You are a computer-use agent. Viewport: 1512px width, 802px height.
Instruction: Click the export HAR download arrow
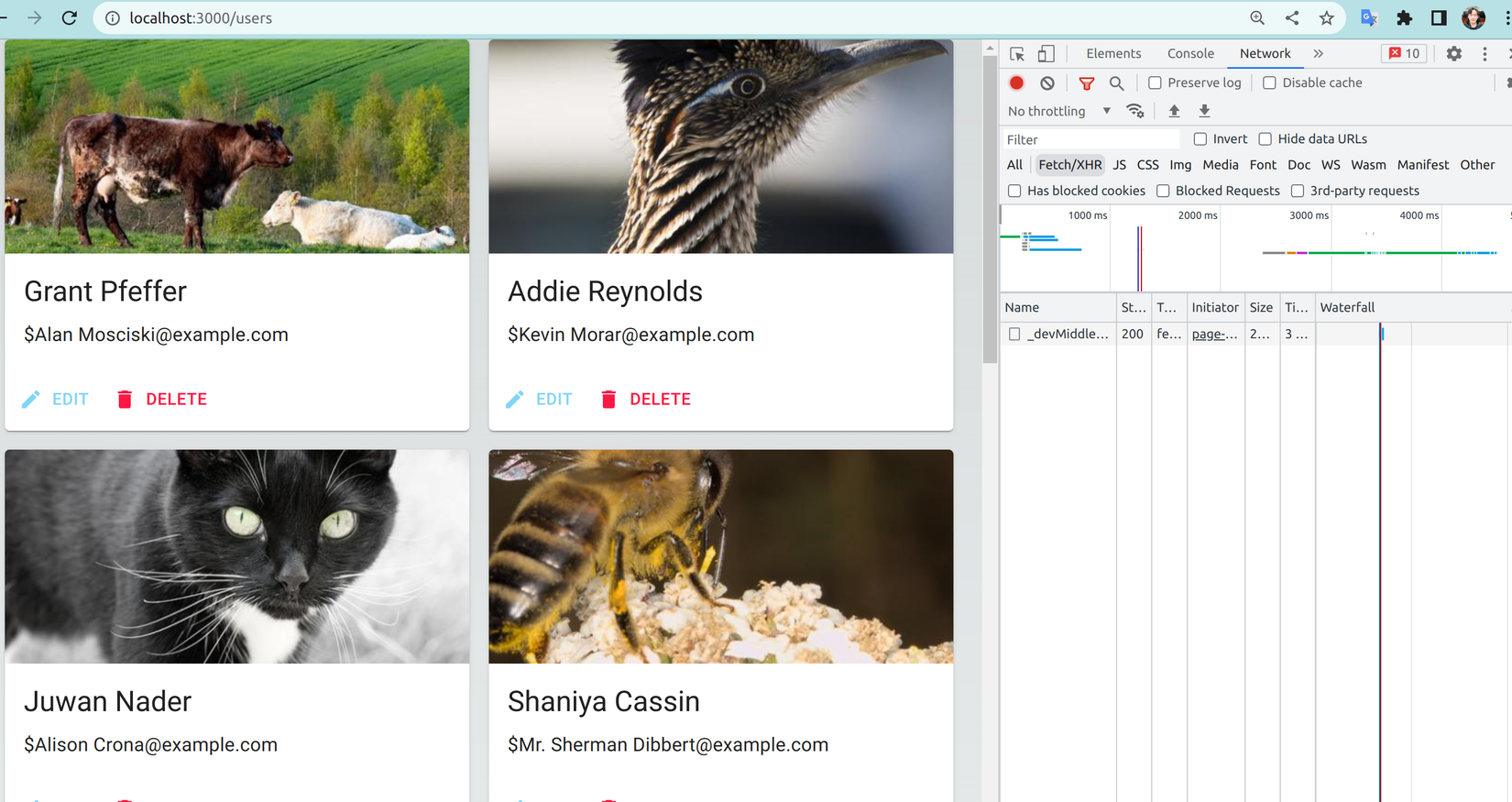pyautogui.click(x=1205, y=111)
